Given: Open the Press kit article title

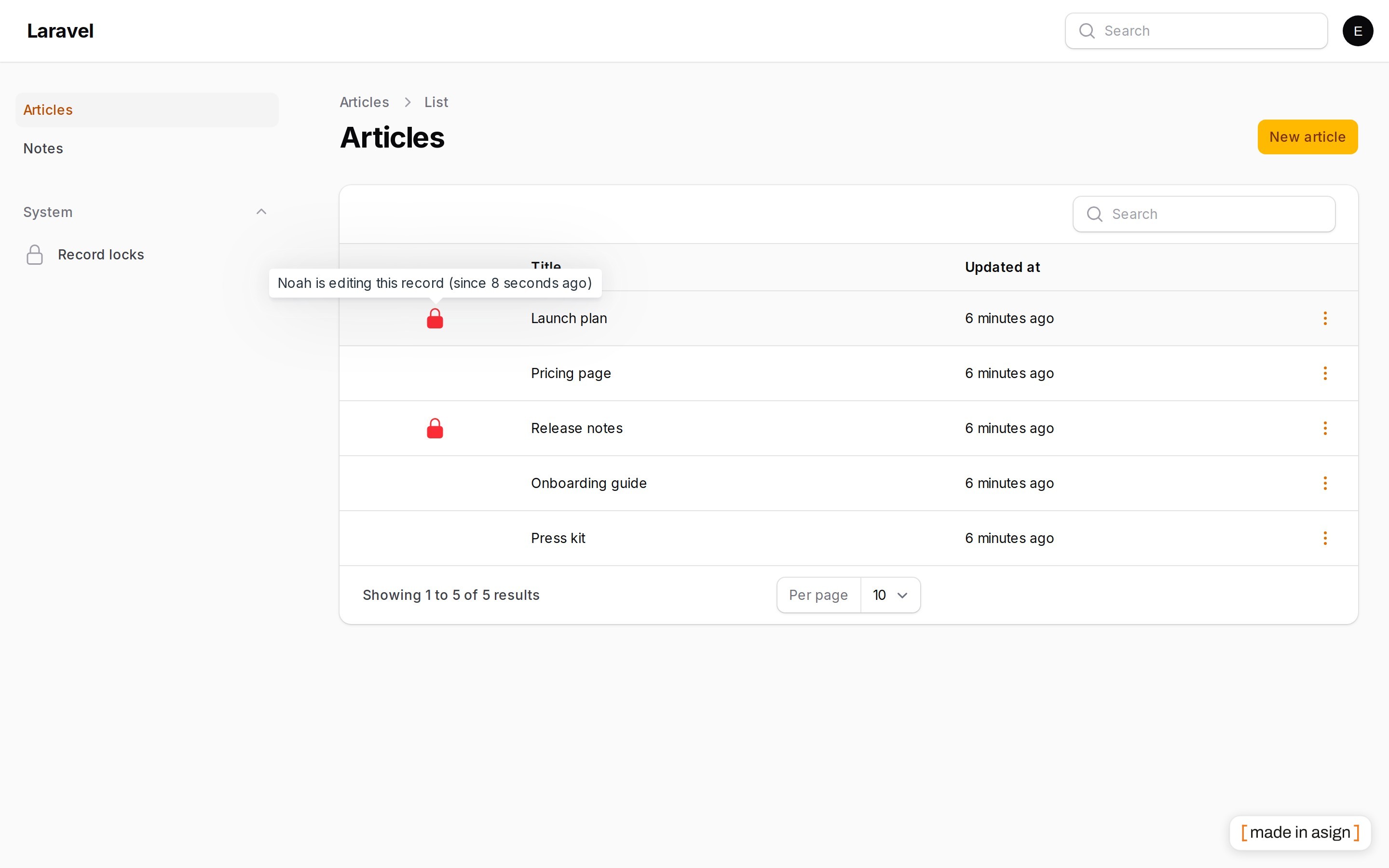Looking at the screenshot, I should click(x=558, y=539).
